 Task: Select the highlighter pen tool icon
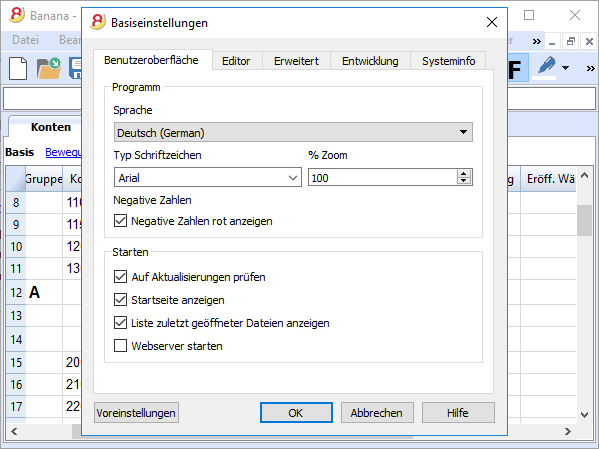coord(546,66)
